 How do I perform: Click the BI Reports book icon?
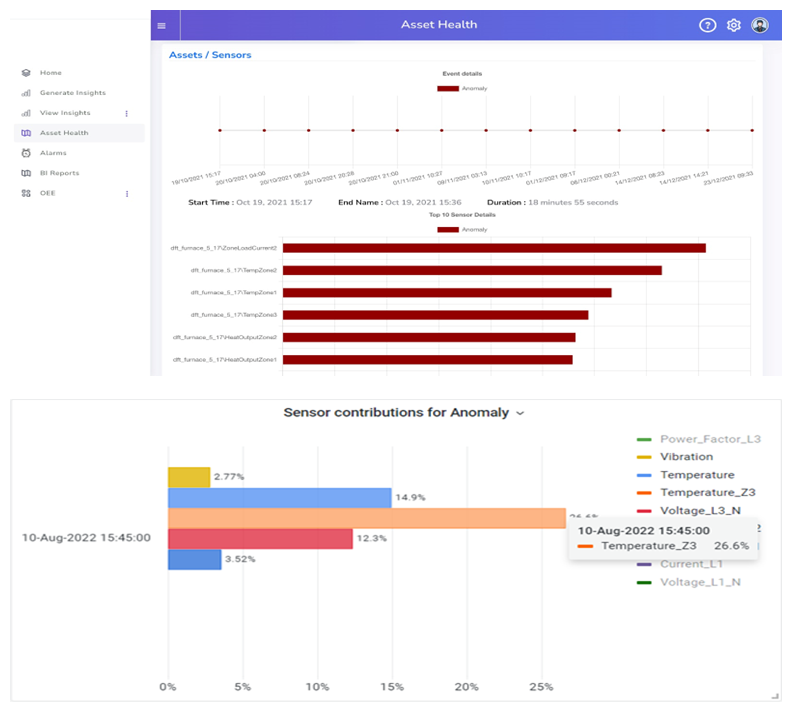pos(26,173)
